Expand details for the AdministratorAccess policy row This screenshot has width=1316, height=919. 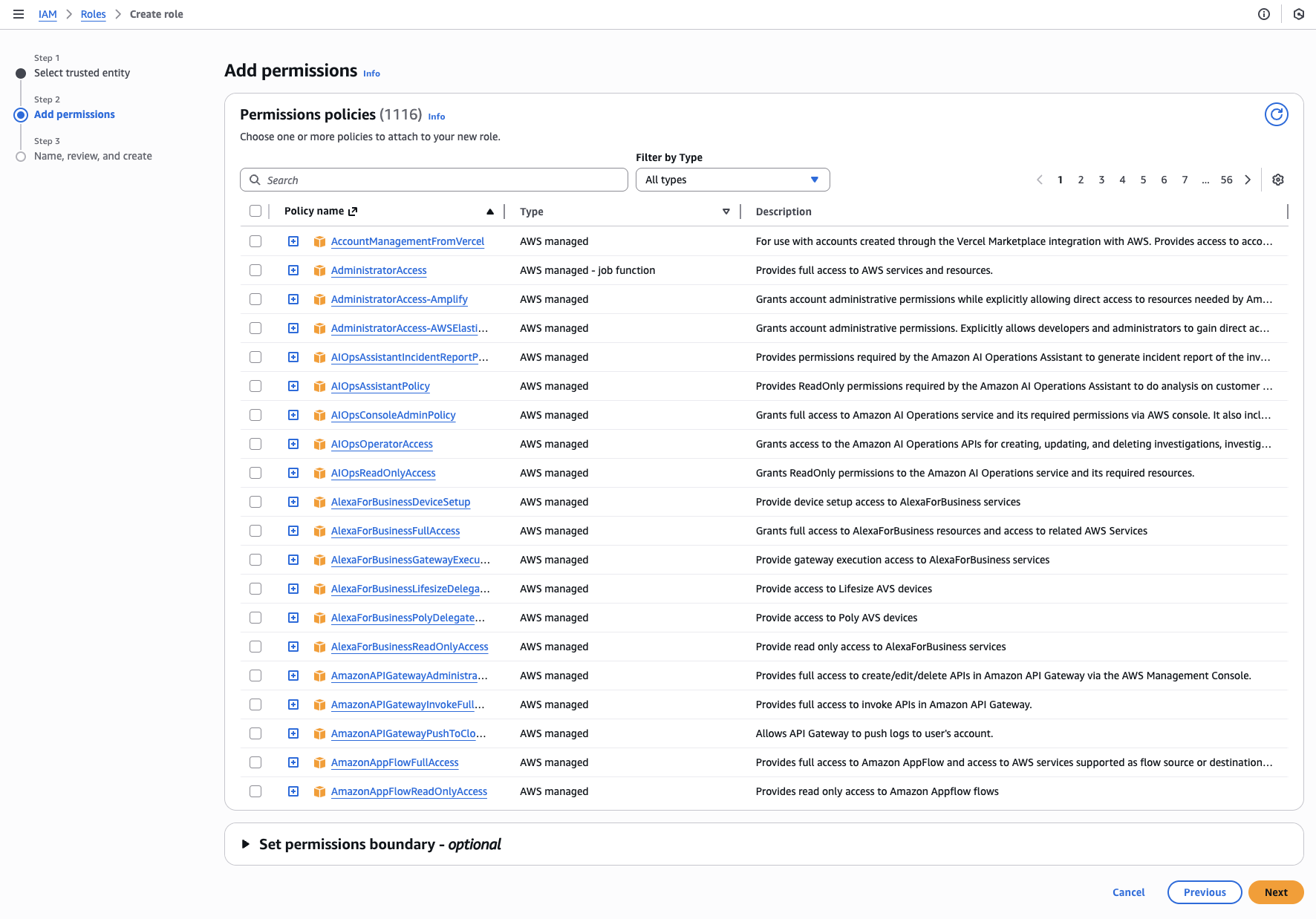point(293,270)
